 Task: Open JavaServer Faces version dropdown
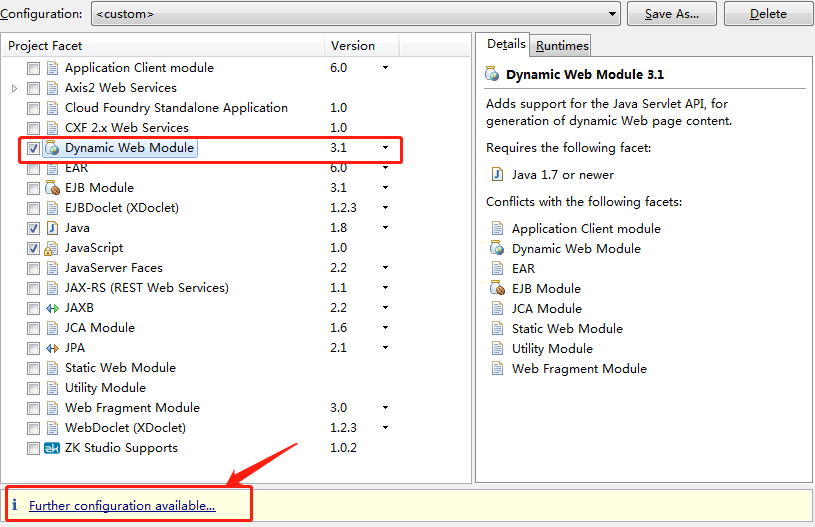(x=385, y=268)
